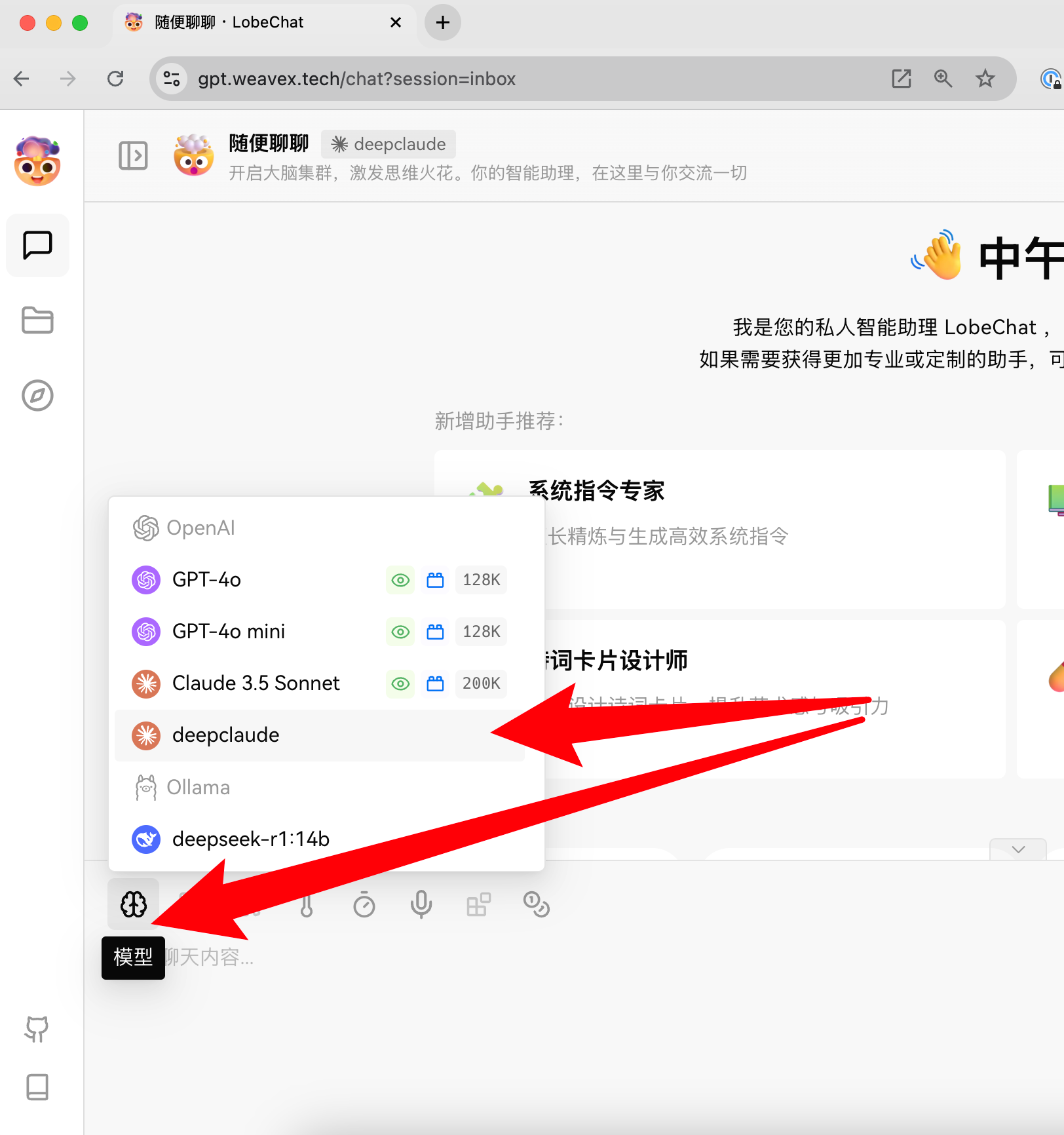Click the browser back arrow
This screenshot has height=1135, width=1064.
click(x=22, y=79)
